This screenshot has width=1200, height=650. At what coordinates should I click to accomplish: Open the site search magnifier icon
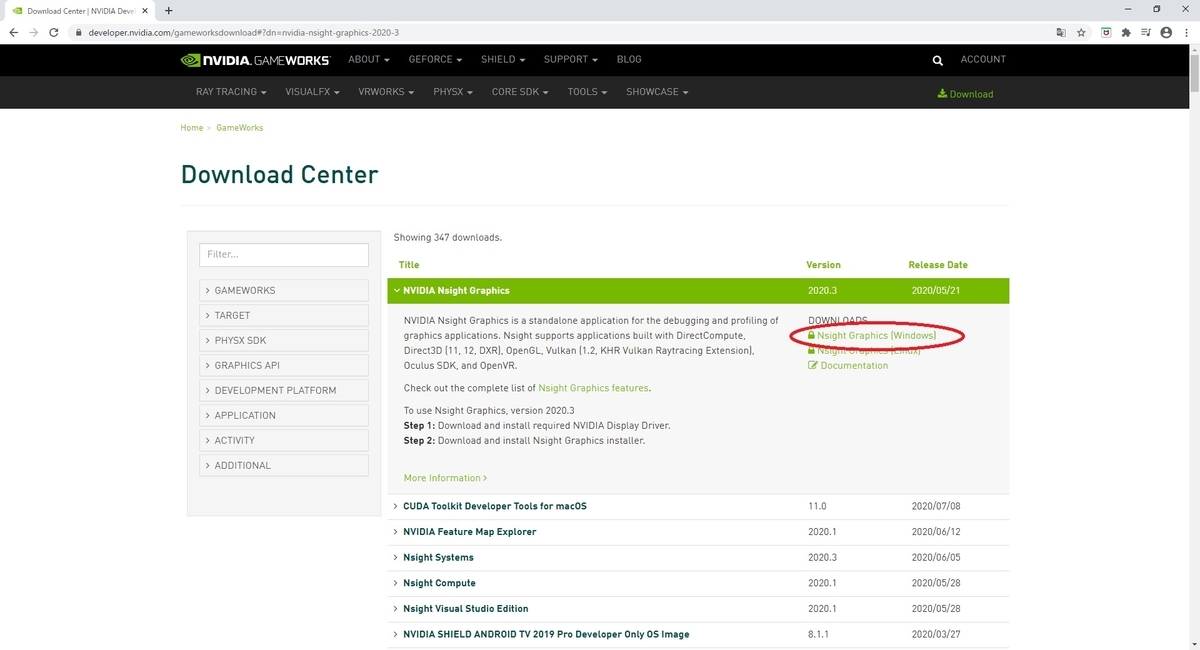tap(937, 60)
